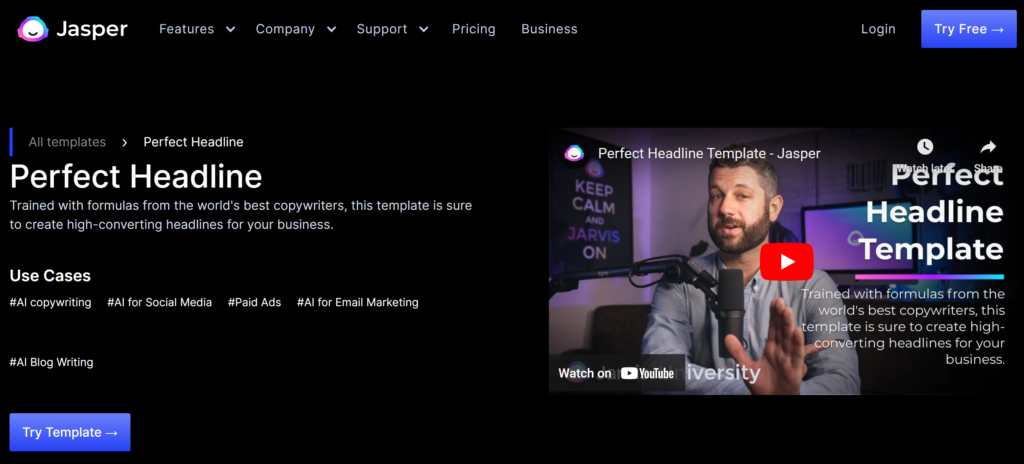Click the Share arrow icon on video
Screen dimensions: 1024x464
tap(988, 147)
